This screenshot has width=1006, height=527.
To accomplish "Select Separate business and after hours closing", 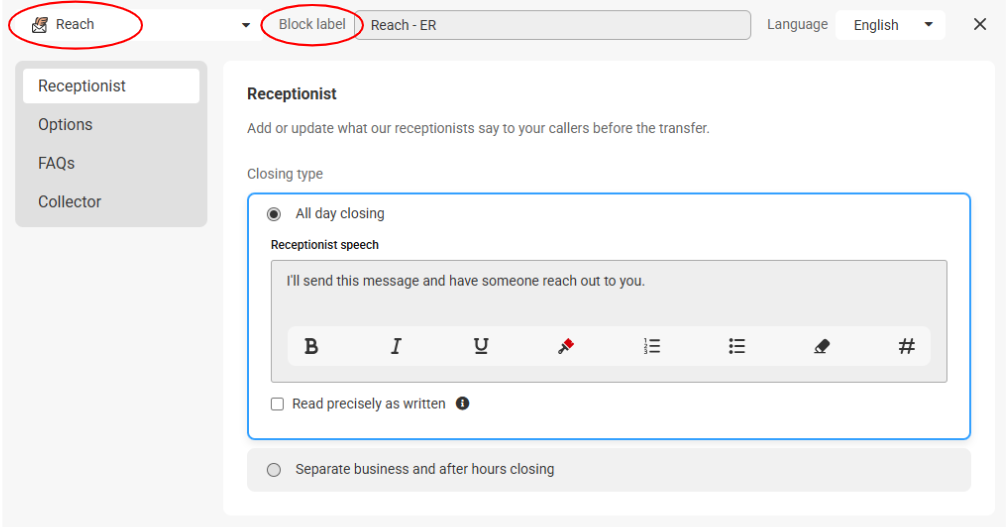I will coord(274,470).
